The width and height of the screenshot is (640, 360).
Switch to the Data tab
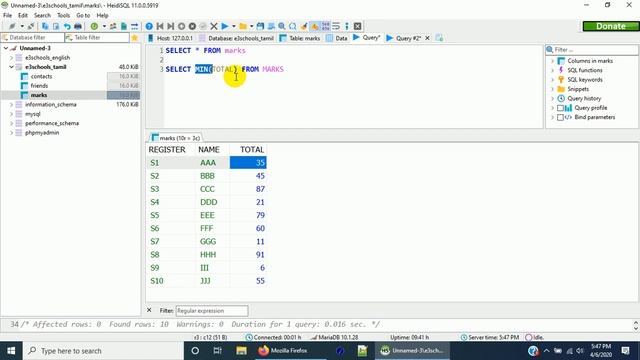coord(337,38)
